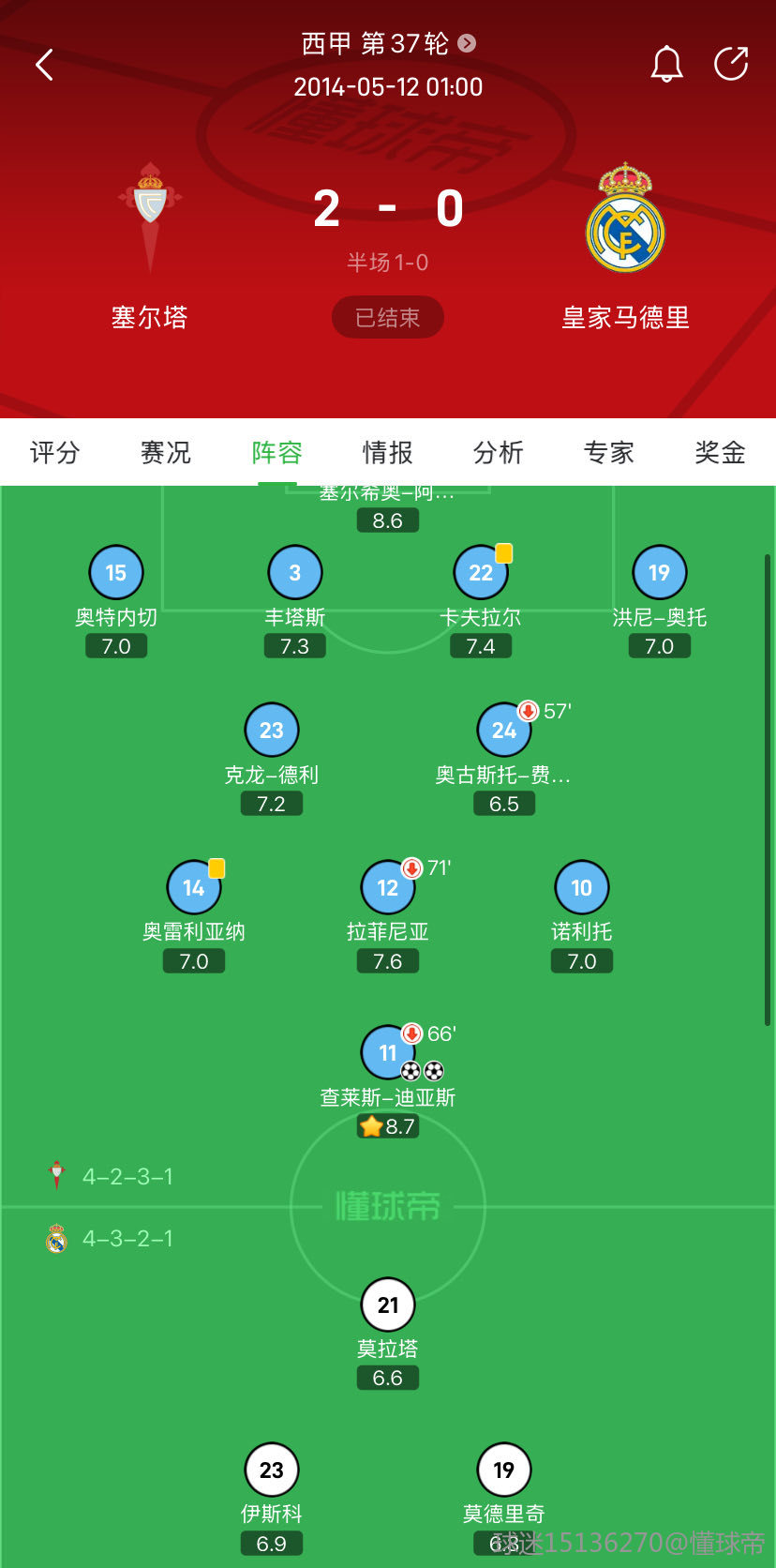The height and width of the screenshot is (1568, 776).
Task: Tap the 皇家马德里 team name
Action: click(x=625, y=318)
